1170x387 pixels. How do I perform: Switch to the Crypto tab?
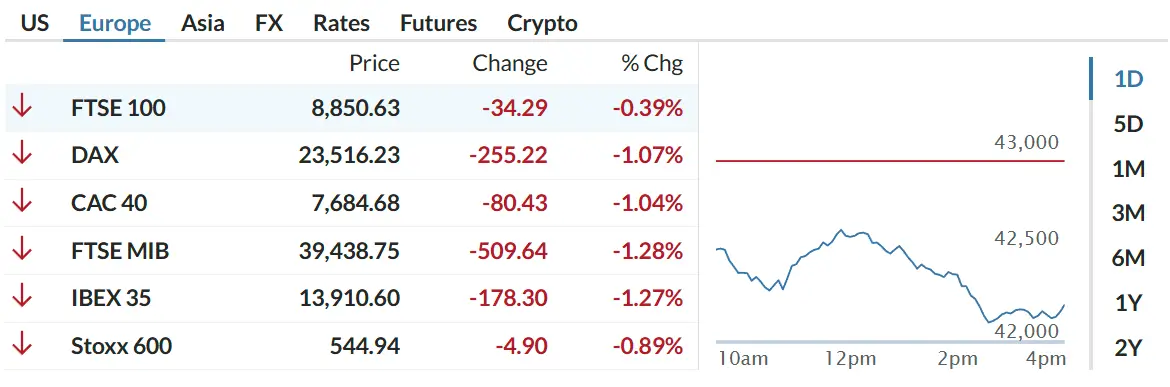coord(542,23)
